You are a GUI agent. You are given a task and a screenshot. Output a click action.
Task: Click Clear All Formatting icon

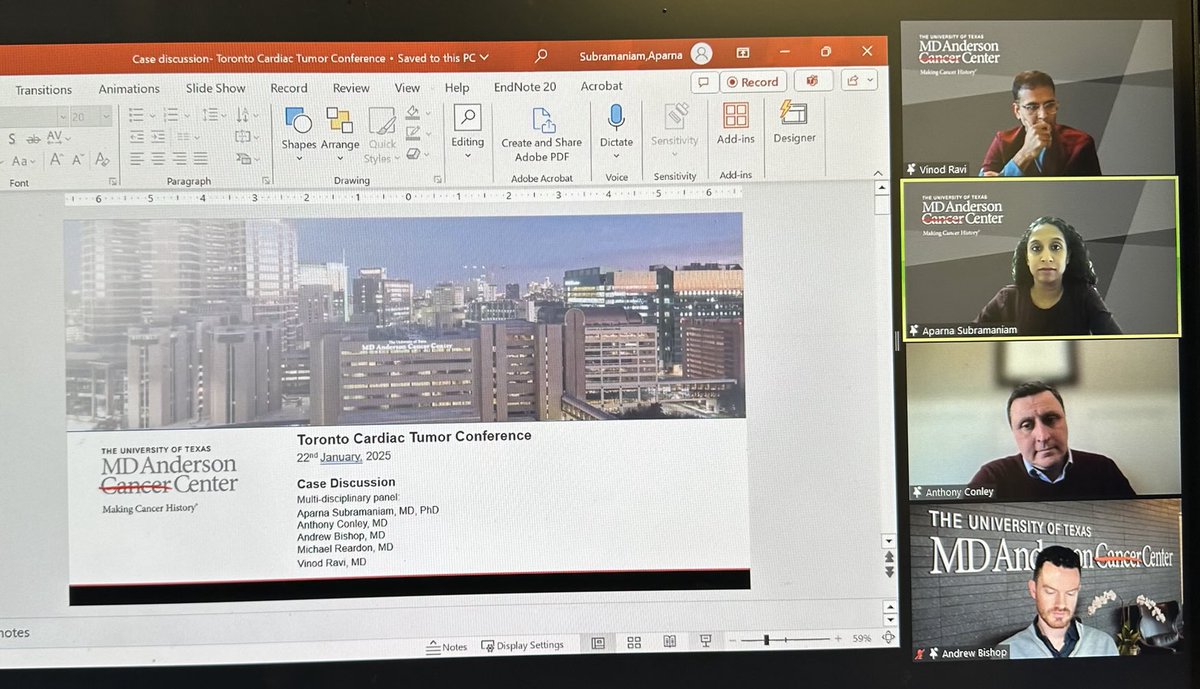click(x=101, y=160)
